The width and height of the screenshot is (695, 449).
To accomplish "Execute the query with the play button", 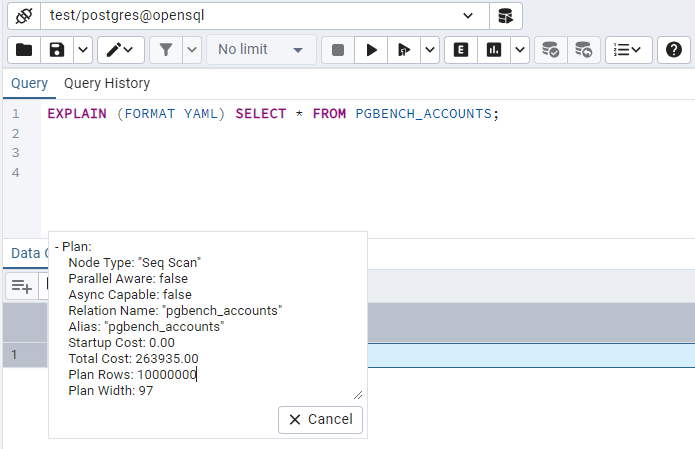I will click(x=371, y=49).
